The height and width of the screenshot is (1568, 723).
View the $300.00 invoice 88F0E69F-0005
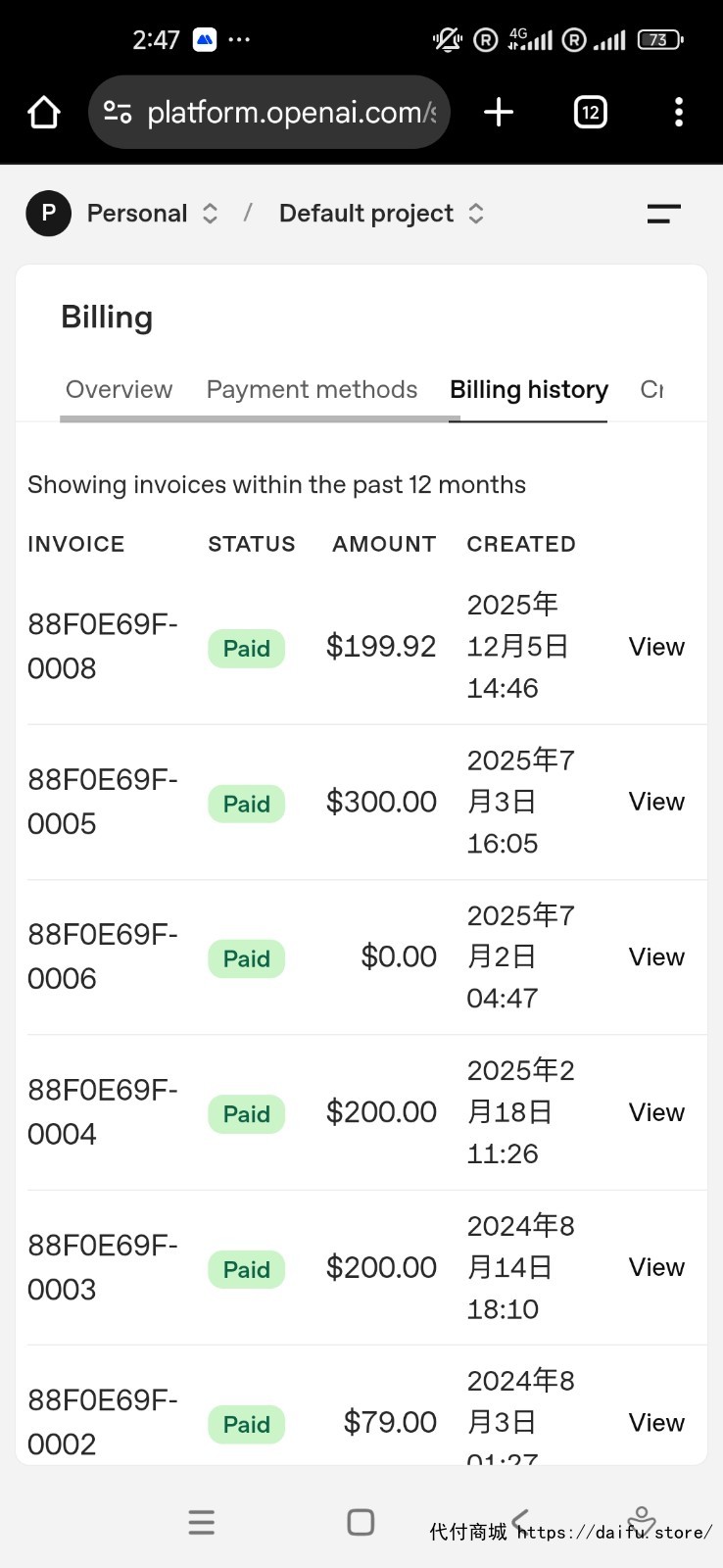point(655,802)
